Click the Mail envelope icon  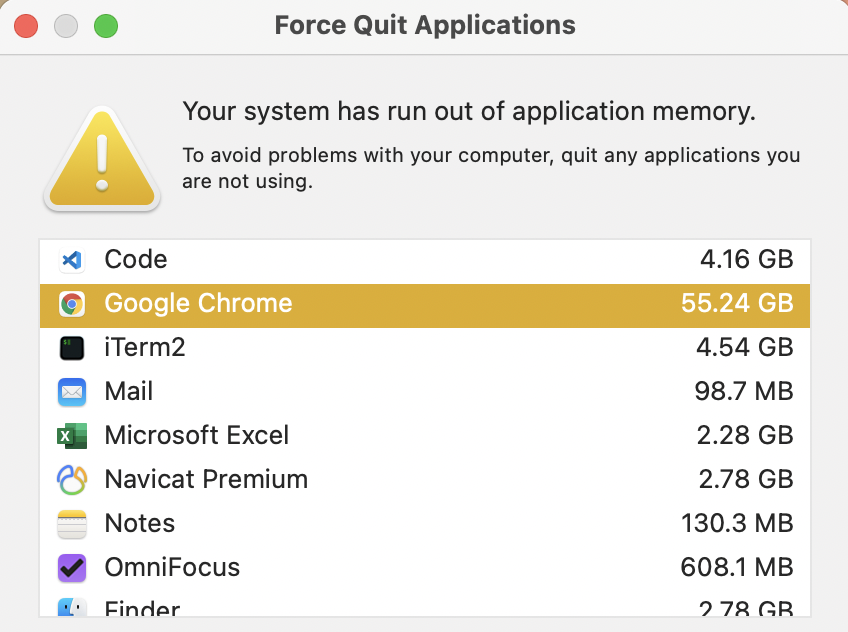point(72,392)
